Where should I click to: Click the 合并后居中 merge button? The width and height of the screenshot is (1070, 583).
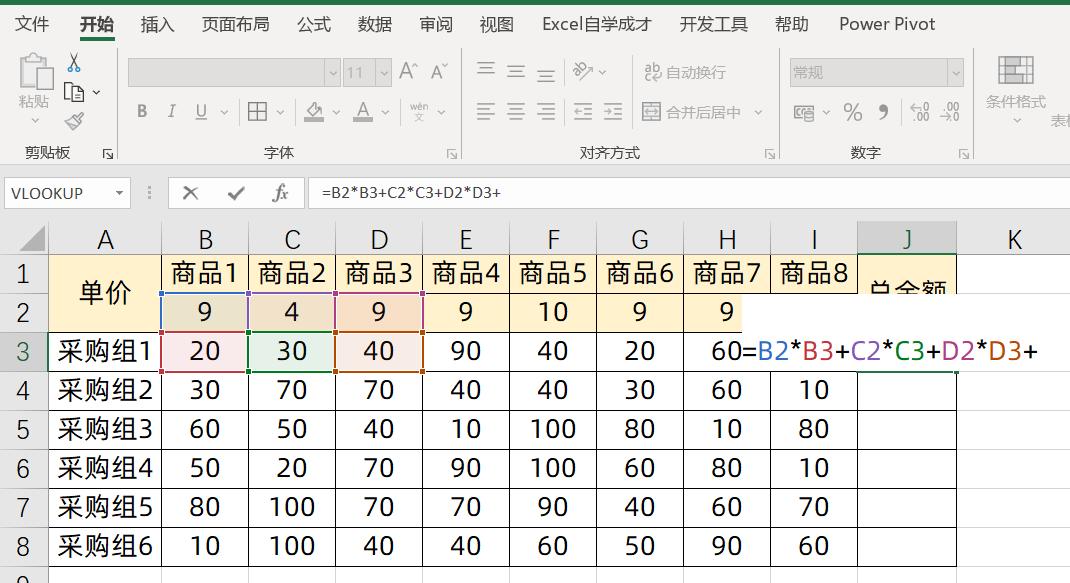point(692,112)
